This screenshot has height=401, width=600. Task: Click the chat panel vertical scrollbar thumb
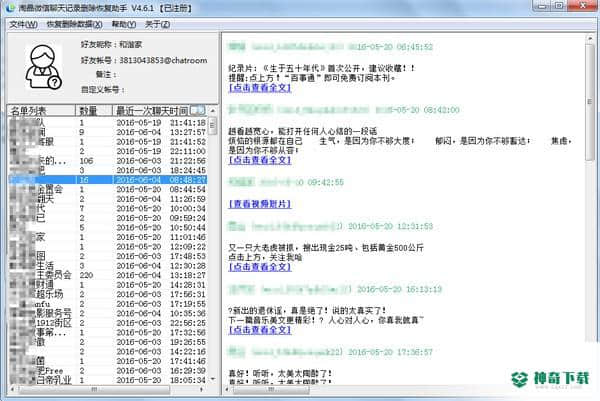point(590,102)
